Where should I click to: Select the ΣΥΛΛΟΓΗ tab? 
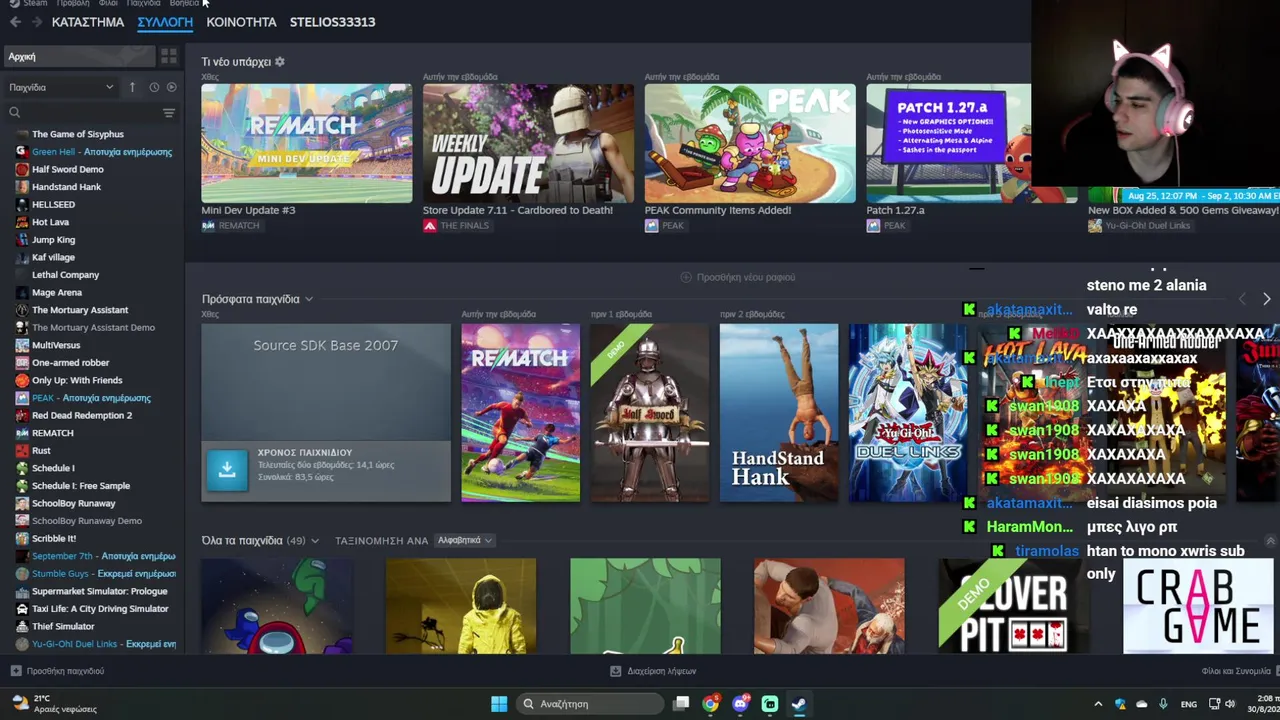point(165,22)
